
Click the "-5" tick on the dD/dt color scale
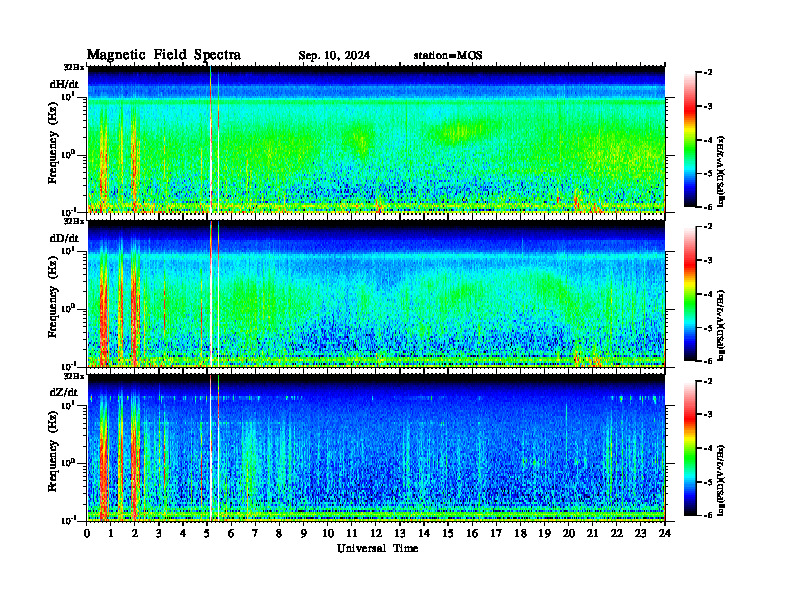(708, 328)
